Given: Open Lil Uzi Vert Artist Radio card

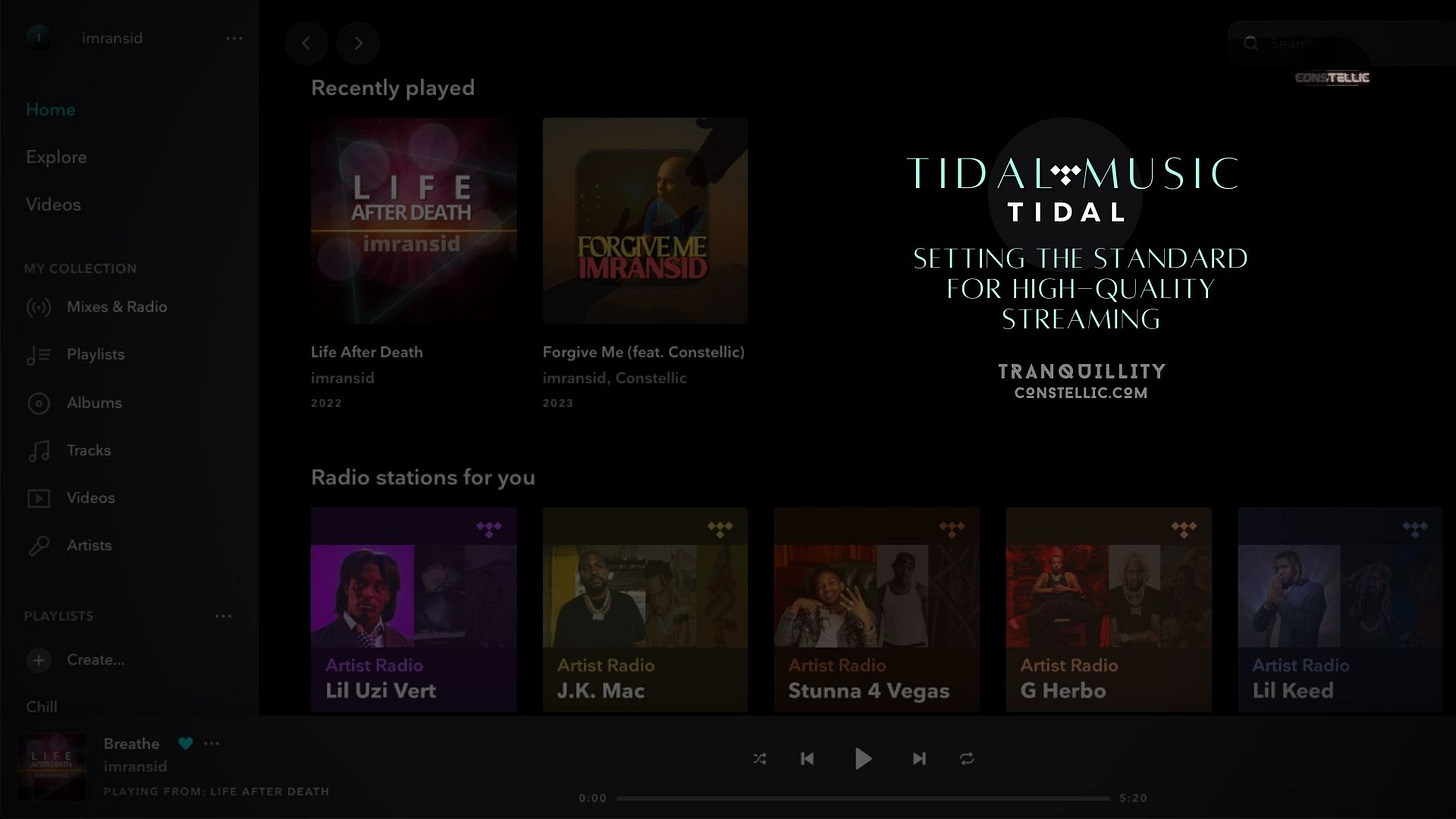Looking at the screenshot, I should (414, 610).
